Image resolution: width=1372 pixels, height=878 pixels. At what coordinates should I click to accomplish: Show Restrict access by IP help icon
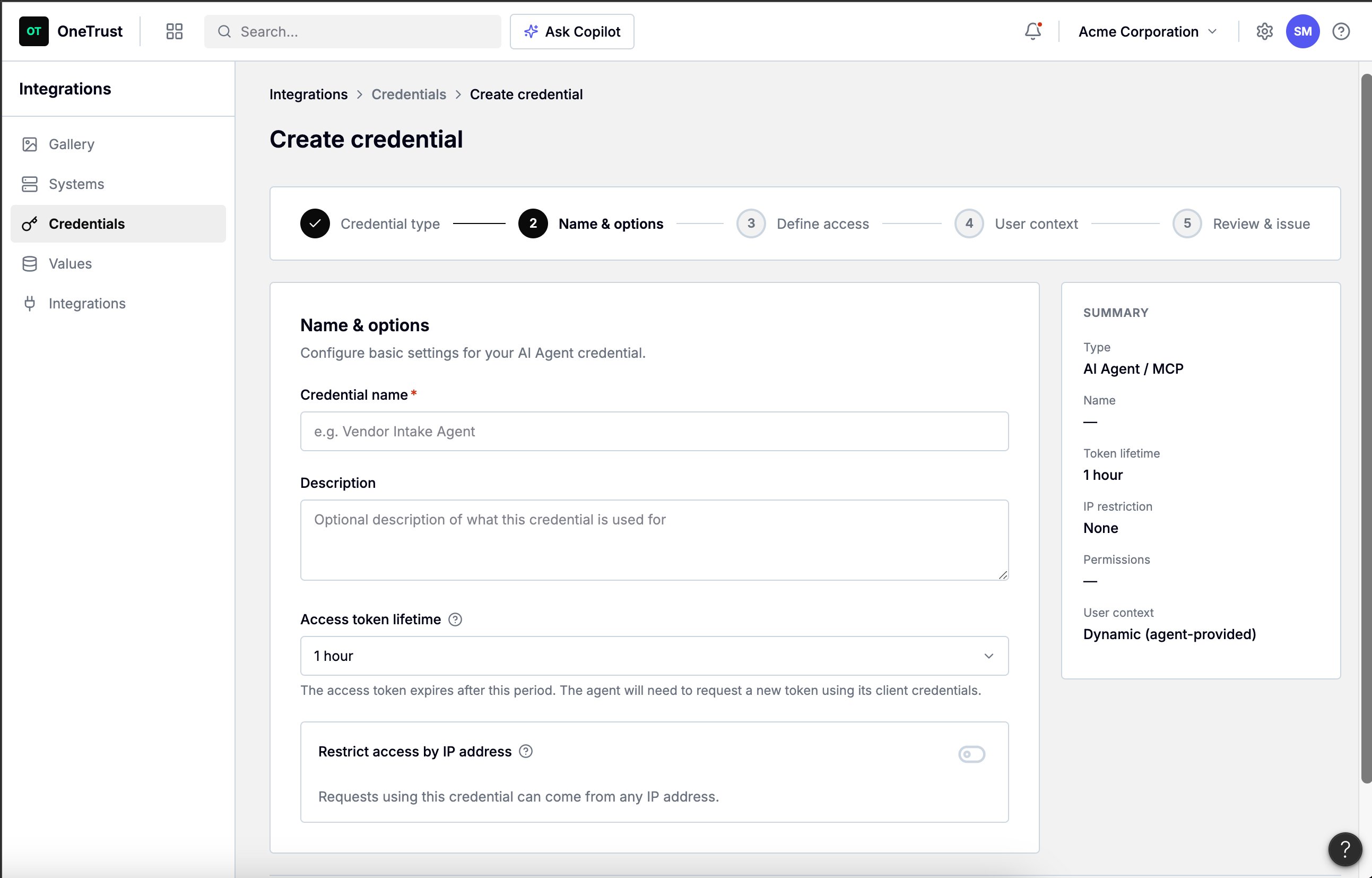[x=526, y=752]
